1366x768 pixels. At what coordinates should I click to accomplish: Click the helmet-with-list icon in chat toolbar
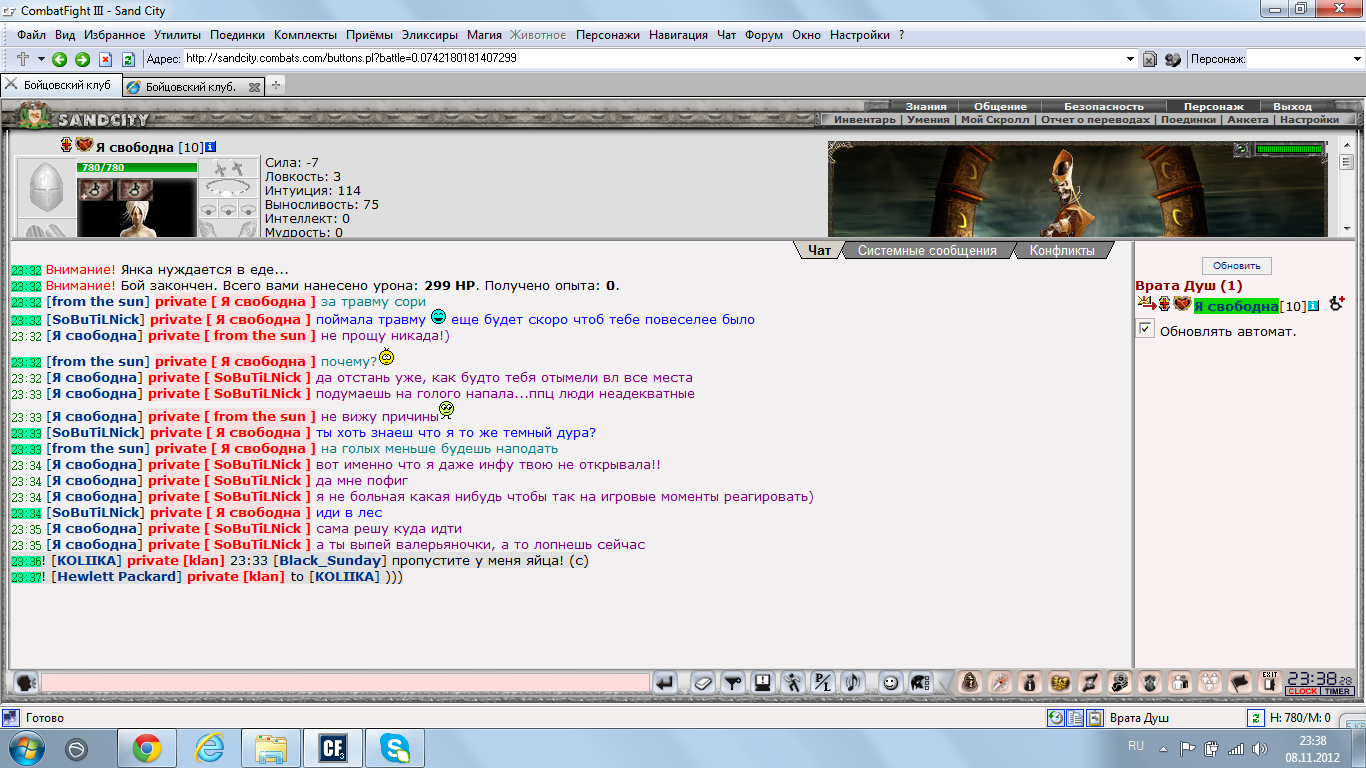coord(920,683)
